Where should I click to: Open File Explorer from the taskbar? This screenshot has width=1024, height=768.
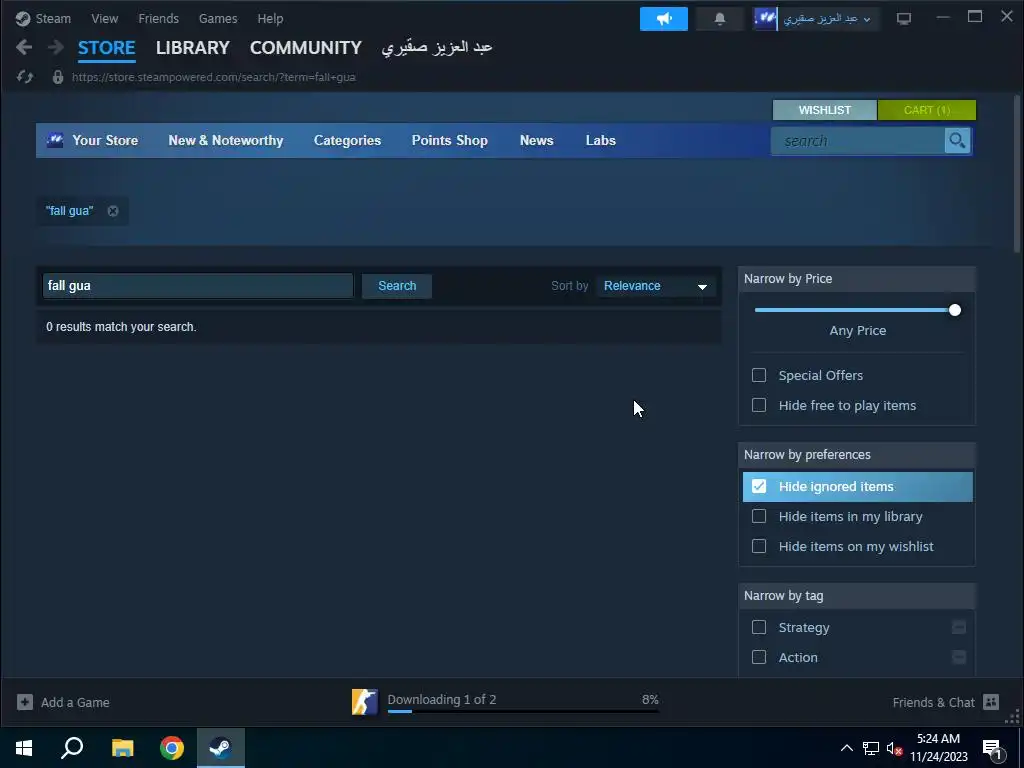(x=122, y=748)
